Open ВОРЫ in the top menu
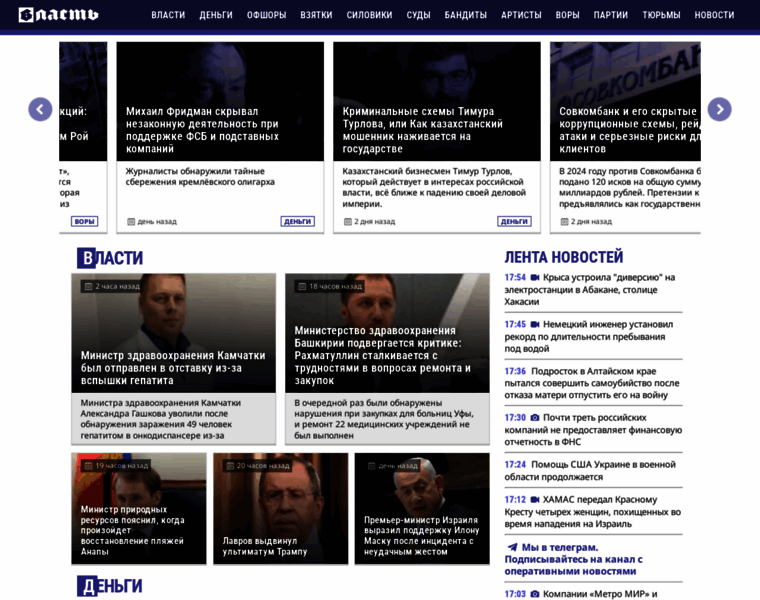This screenshot has width=760, height=600. [x=568, y=15]
